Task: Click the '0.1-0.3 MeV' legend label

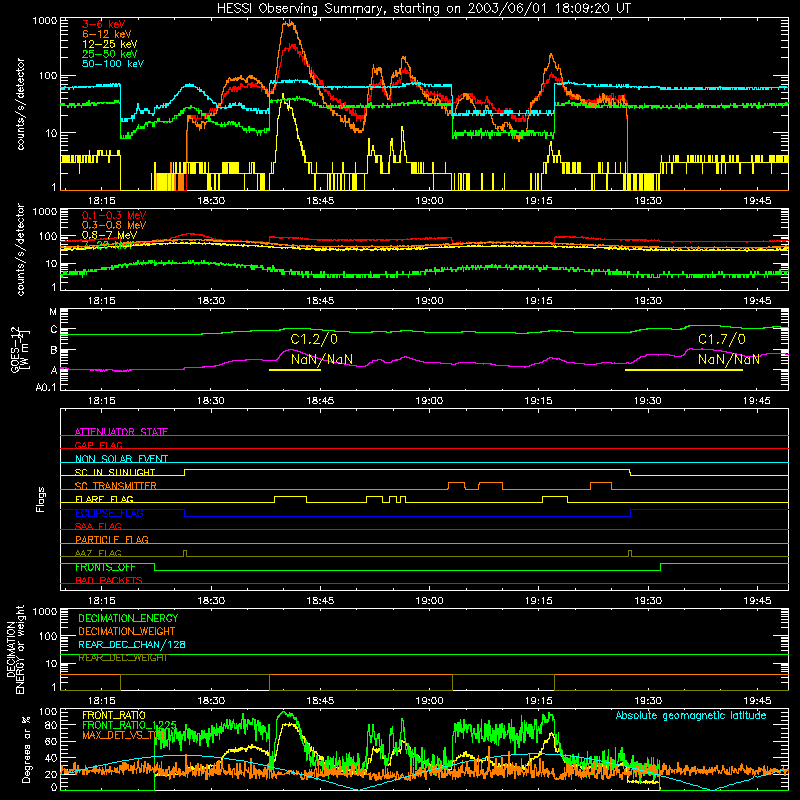Action: pos(114,215)
